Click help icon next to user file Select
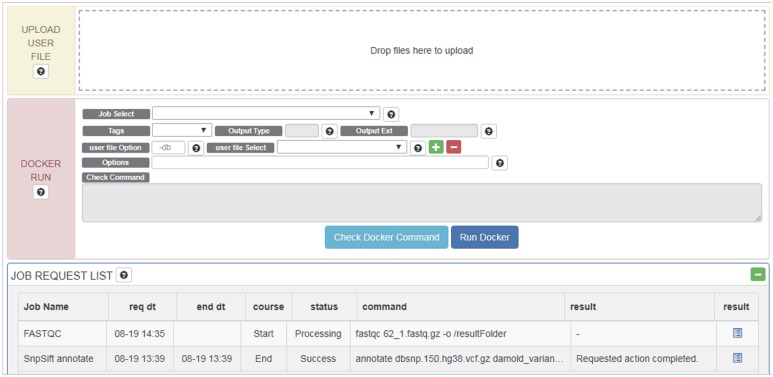The image size is (773, 377). (x=418, y=148)
